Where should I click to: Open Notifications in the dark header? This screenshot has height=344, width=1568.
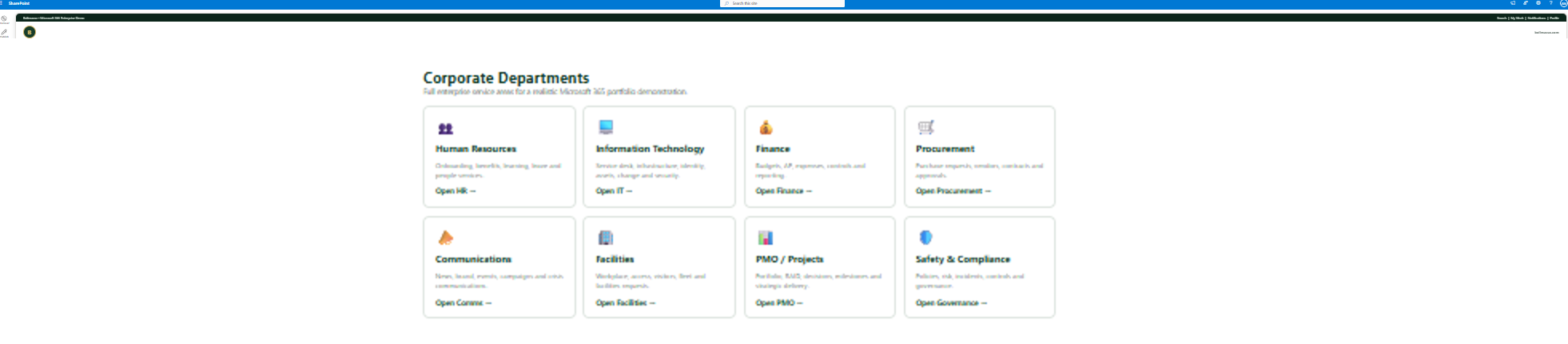(1537, 18)
